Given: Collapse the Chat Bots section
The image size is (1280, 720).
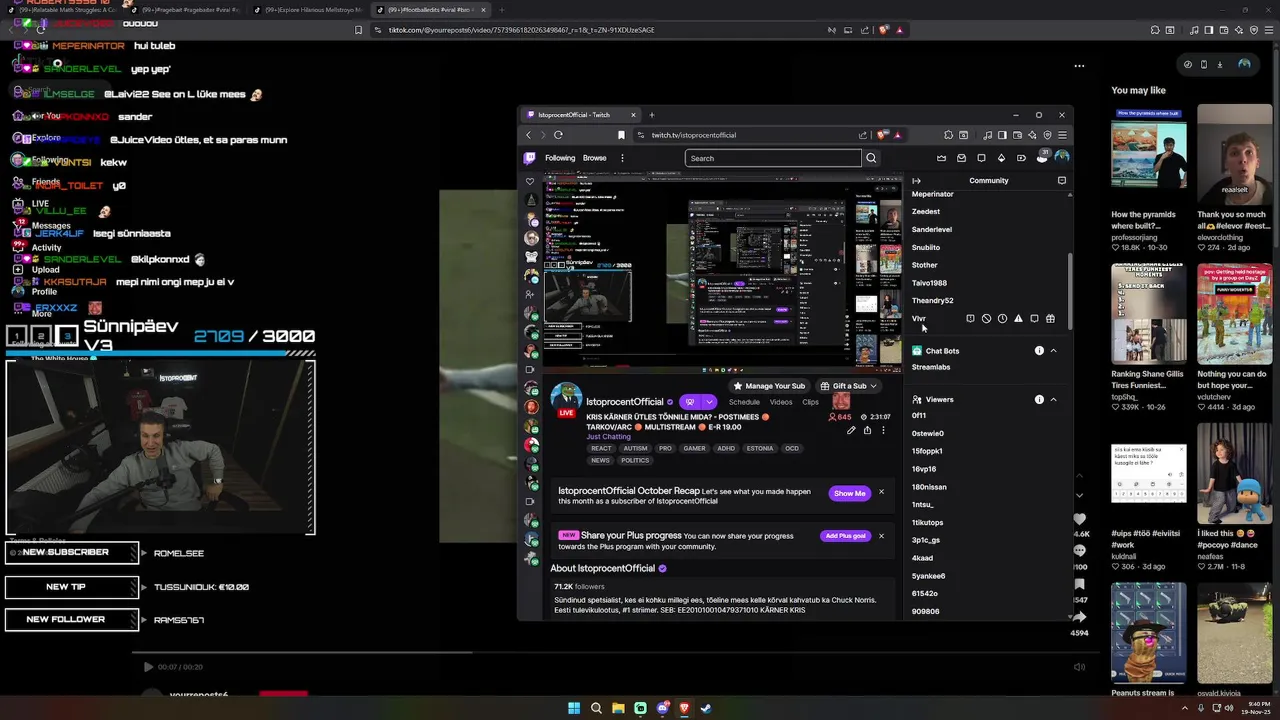Looking at the screenshot, I should pos(1053,351).
